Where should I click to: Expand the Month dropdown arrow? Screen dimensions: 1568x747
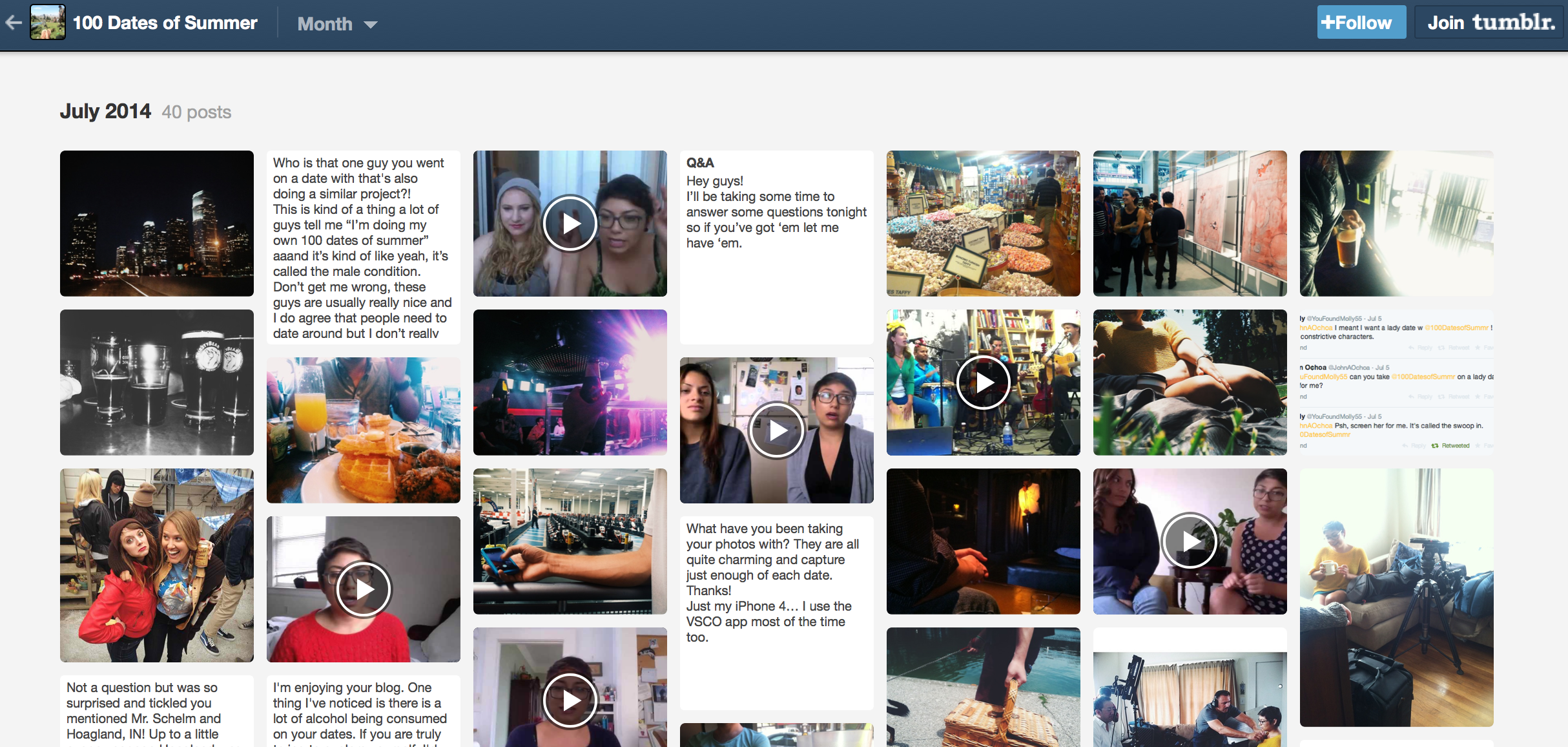(371, 25)
